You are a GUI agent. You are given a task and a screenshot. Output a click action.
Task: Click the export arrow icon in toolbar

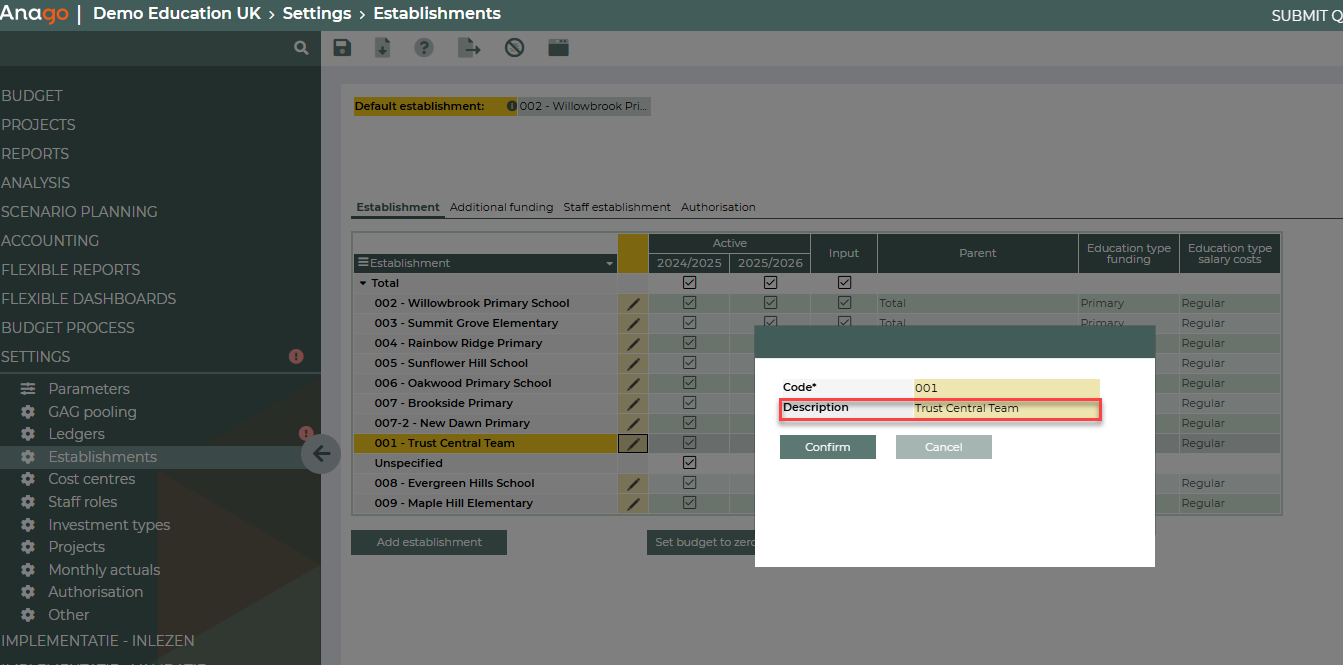point(469,48)
